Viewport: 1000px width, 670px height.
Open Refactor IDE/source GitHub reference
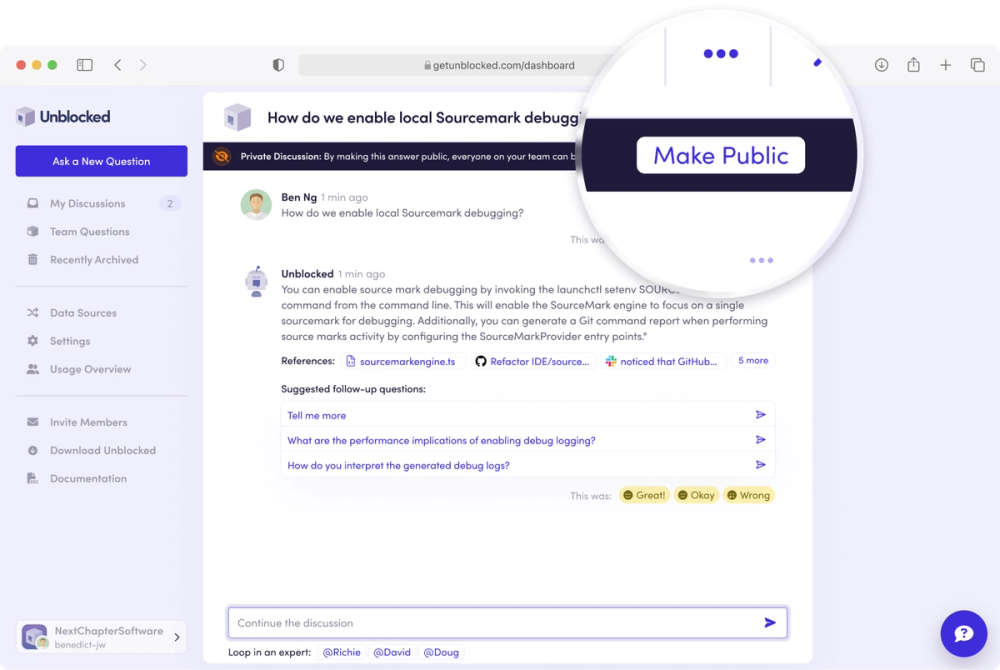tap(534, 361)
